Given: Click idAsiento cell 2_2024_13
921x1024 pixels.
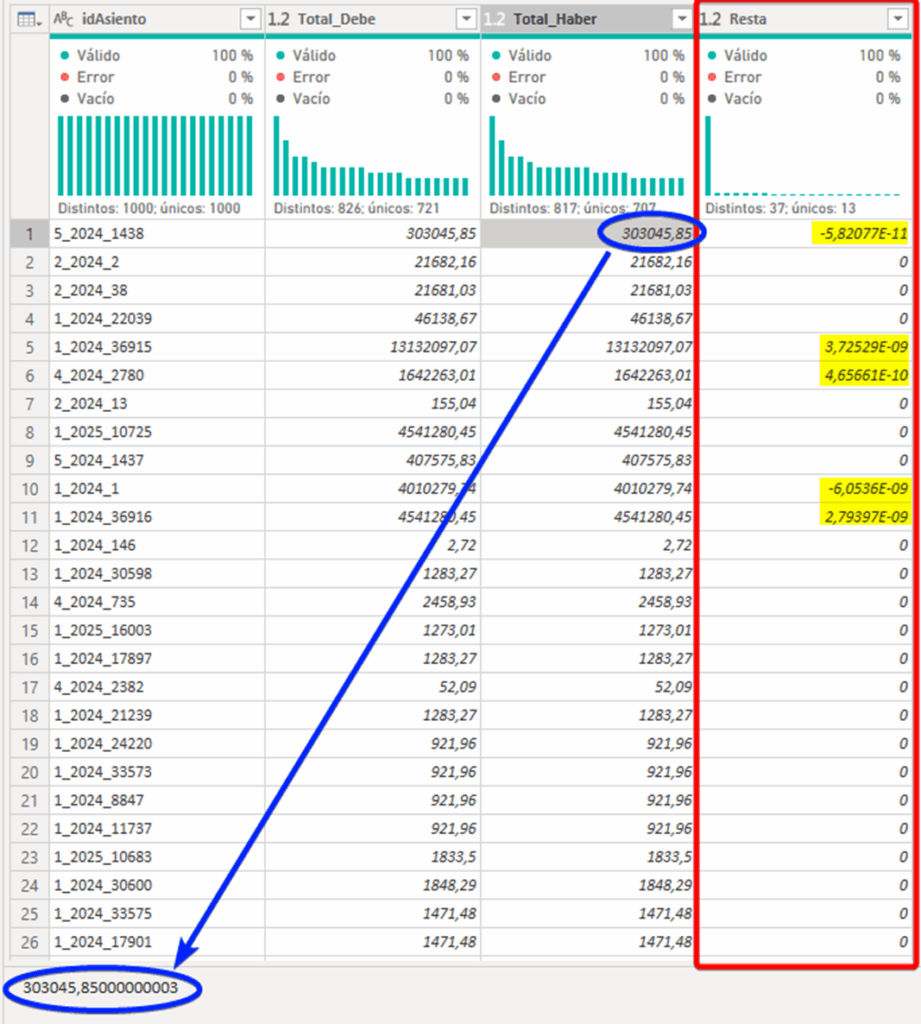Looking at the screenshot, I should click(157, 404).
